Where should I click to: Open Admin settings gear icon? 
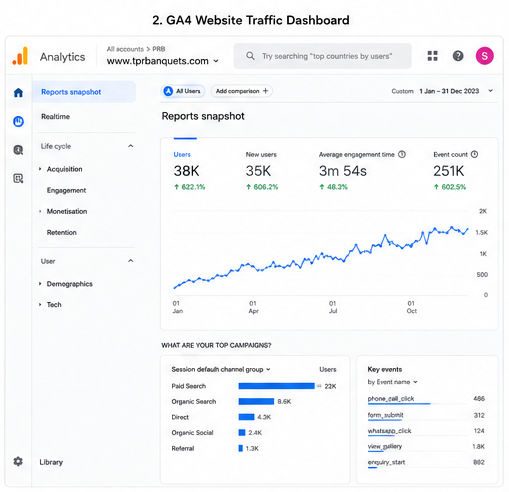[x=18, y=461]
